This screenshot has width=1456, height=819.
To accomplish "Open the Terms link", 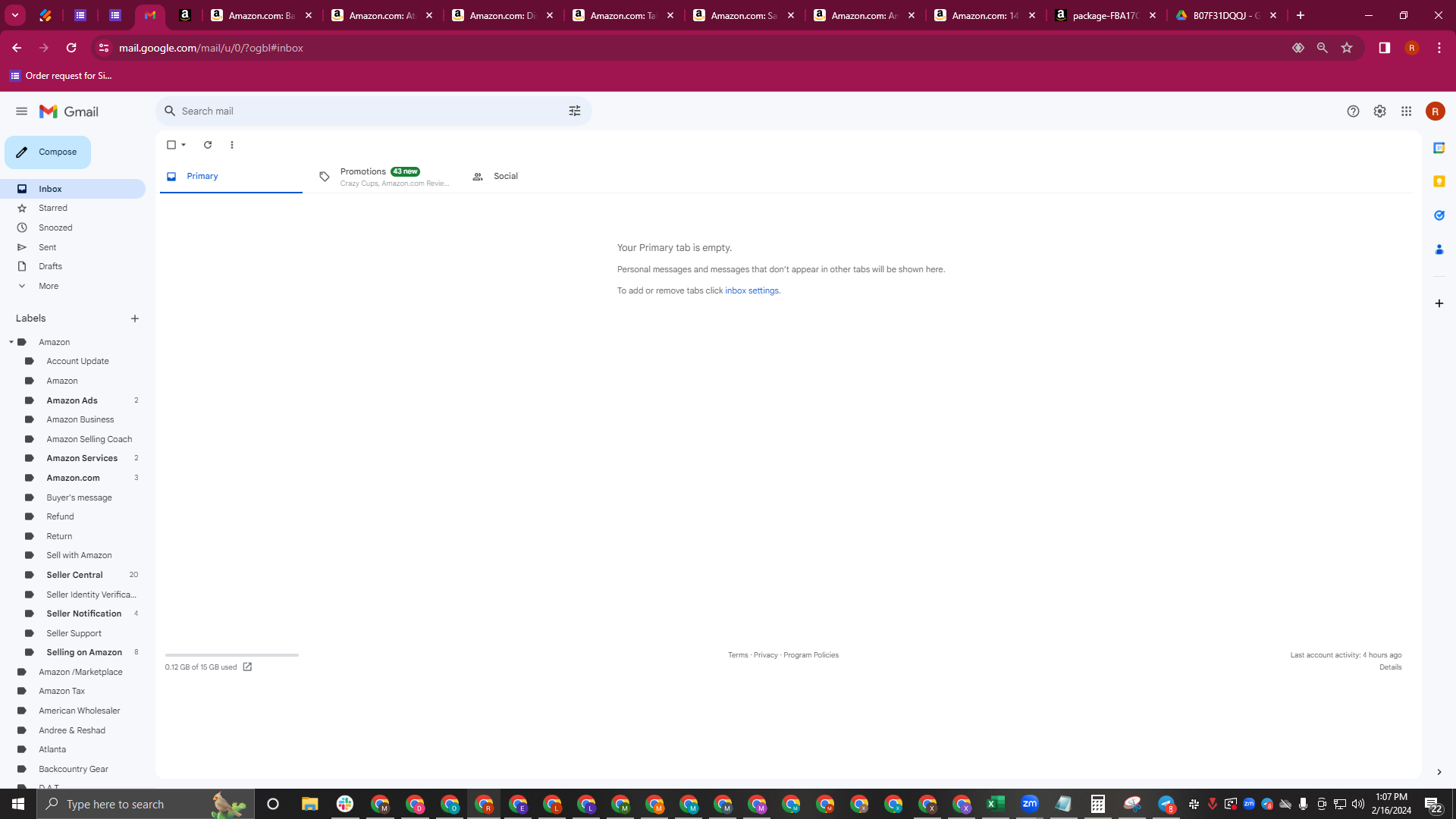I will pos(738,655).
